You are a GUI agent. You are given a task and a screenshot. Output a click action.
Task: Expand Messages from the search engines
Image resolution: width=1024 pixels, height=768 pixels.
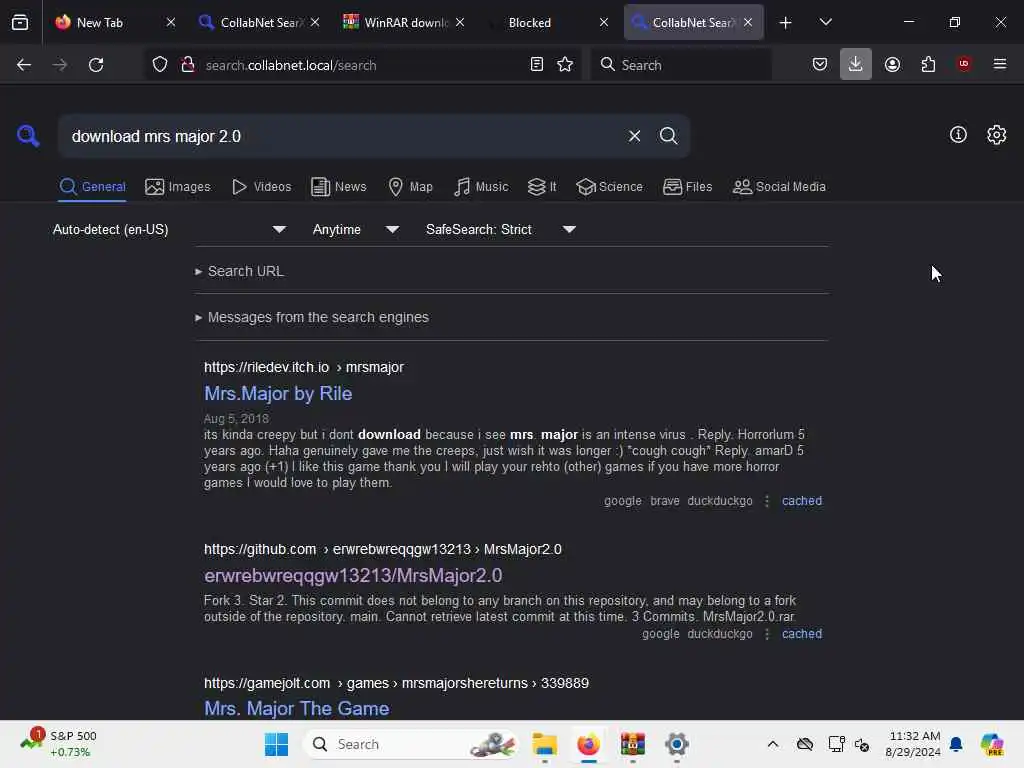[312, 317]
